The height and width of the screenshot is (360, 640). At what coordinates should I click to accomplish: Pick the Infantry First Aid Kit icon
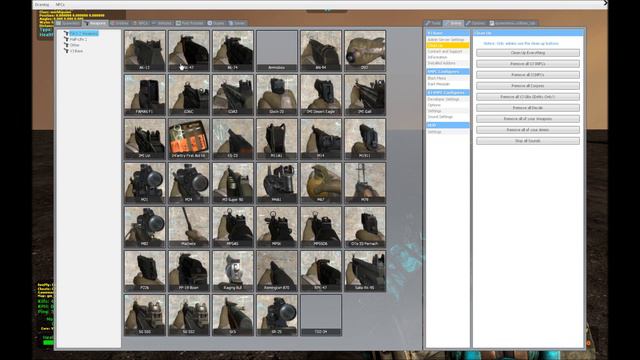[189, 139]
